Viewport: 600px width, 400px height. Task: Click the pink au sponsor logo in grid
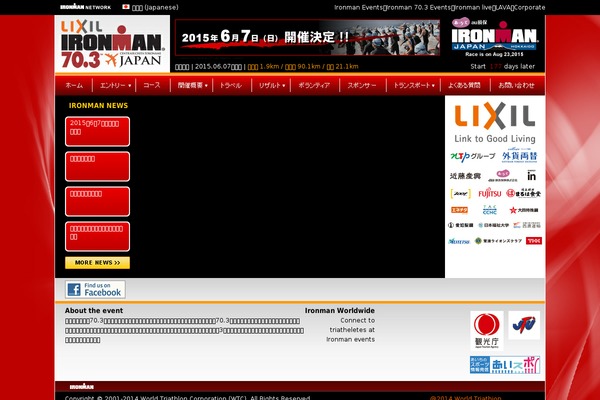502,176
